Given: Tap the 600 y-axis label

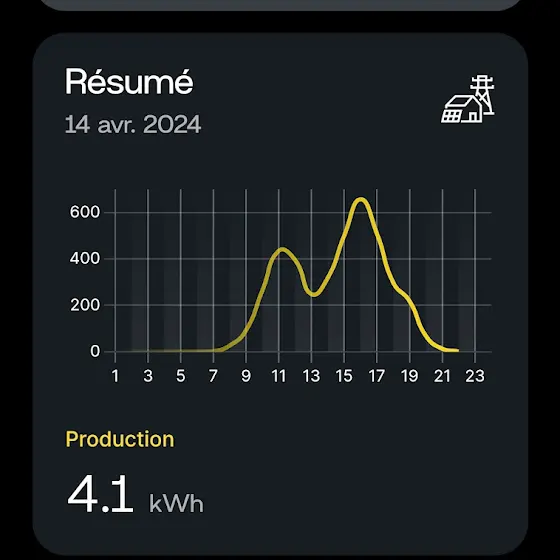Looking at the screenshot, I should [x=85, y=212].
